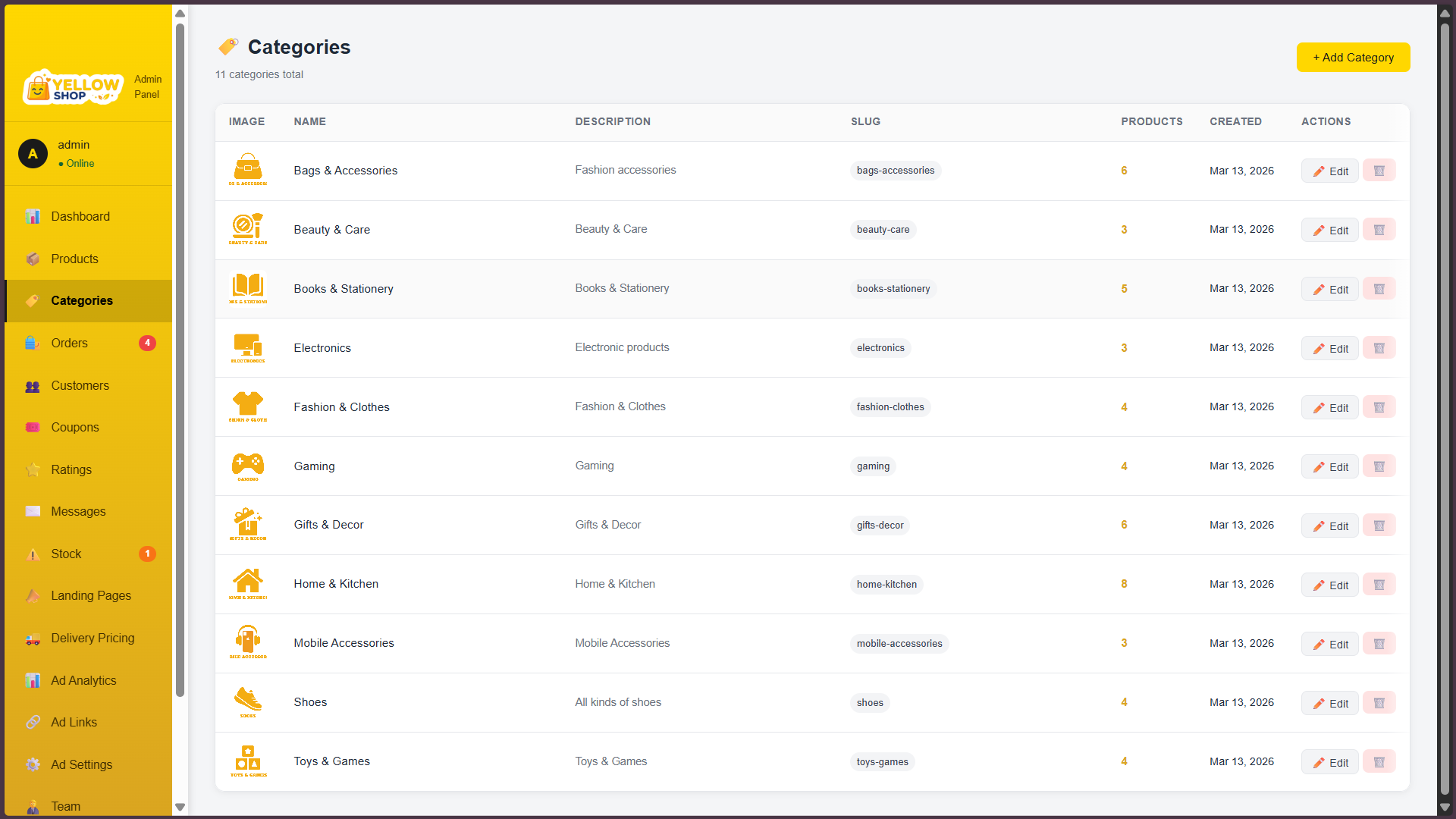Delete the Books & Stationery category
This screenshot has width=1456, height=819.
coord(1379,289)
